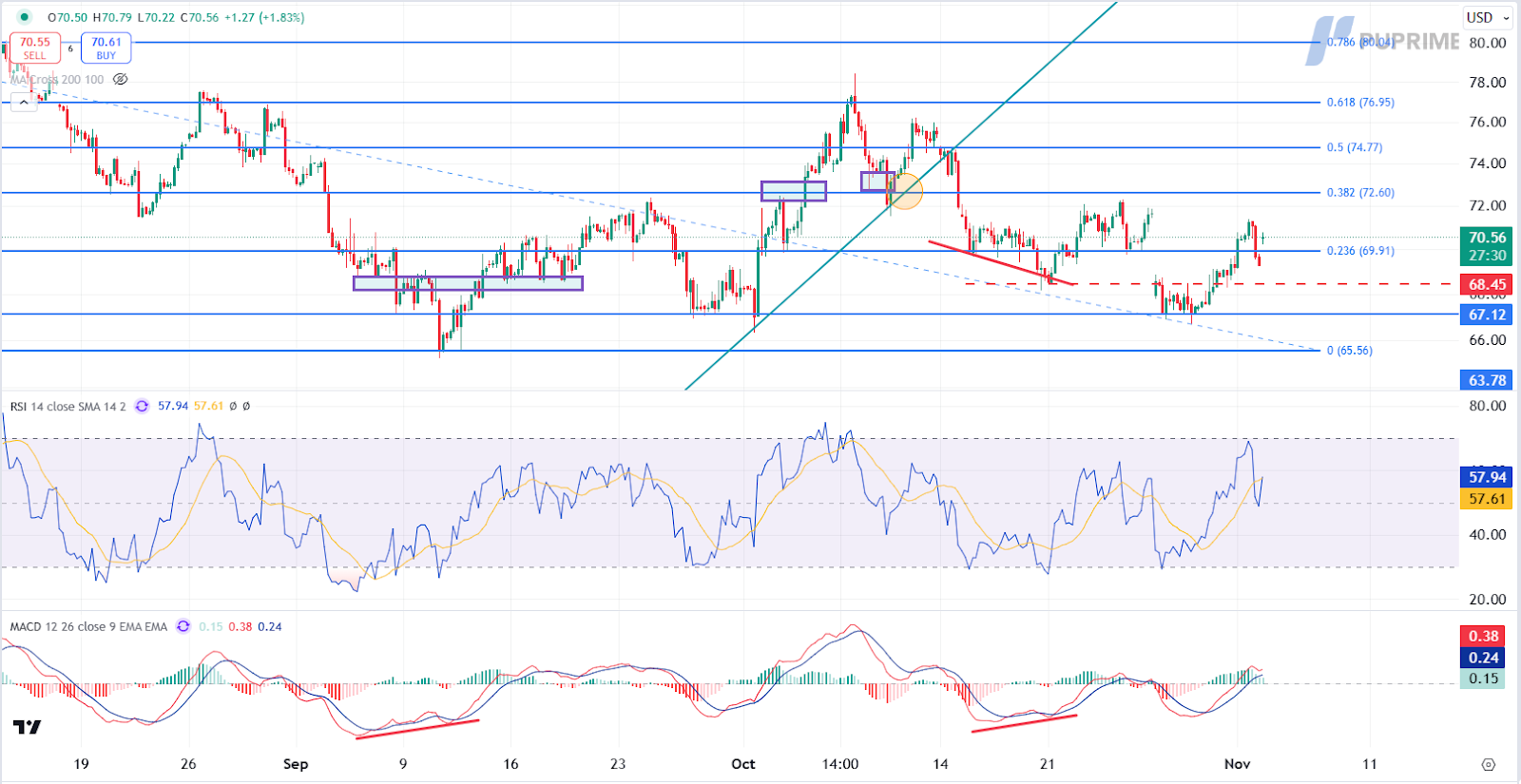This screenshot has width=1521, height=784.
Task: Click the green market status dot
Action: [x=25, y=17]
